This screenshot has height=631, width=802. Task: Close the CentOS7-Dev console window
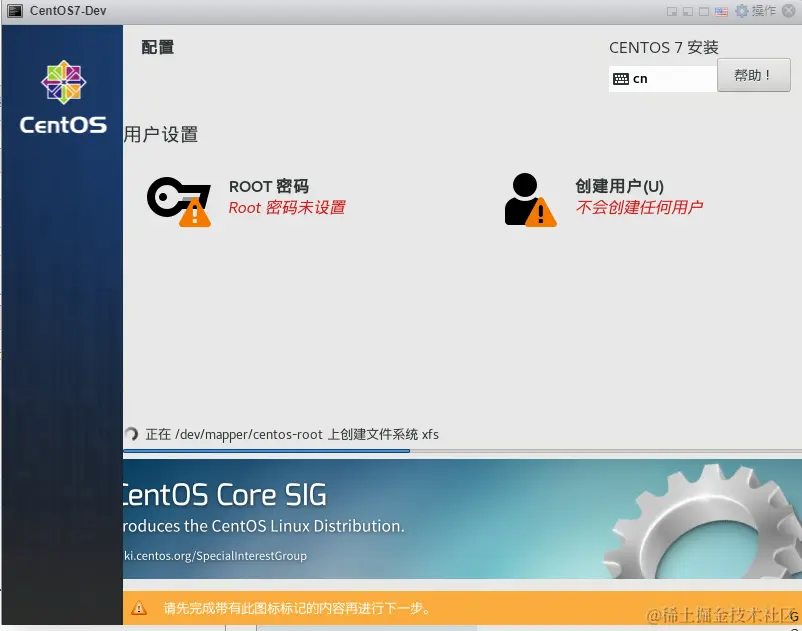789,11
